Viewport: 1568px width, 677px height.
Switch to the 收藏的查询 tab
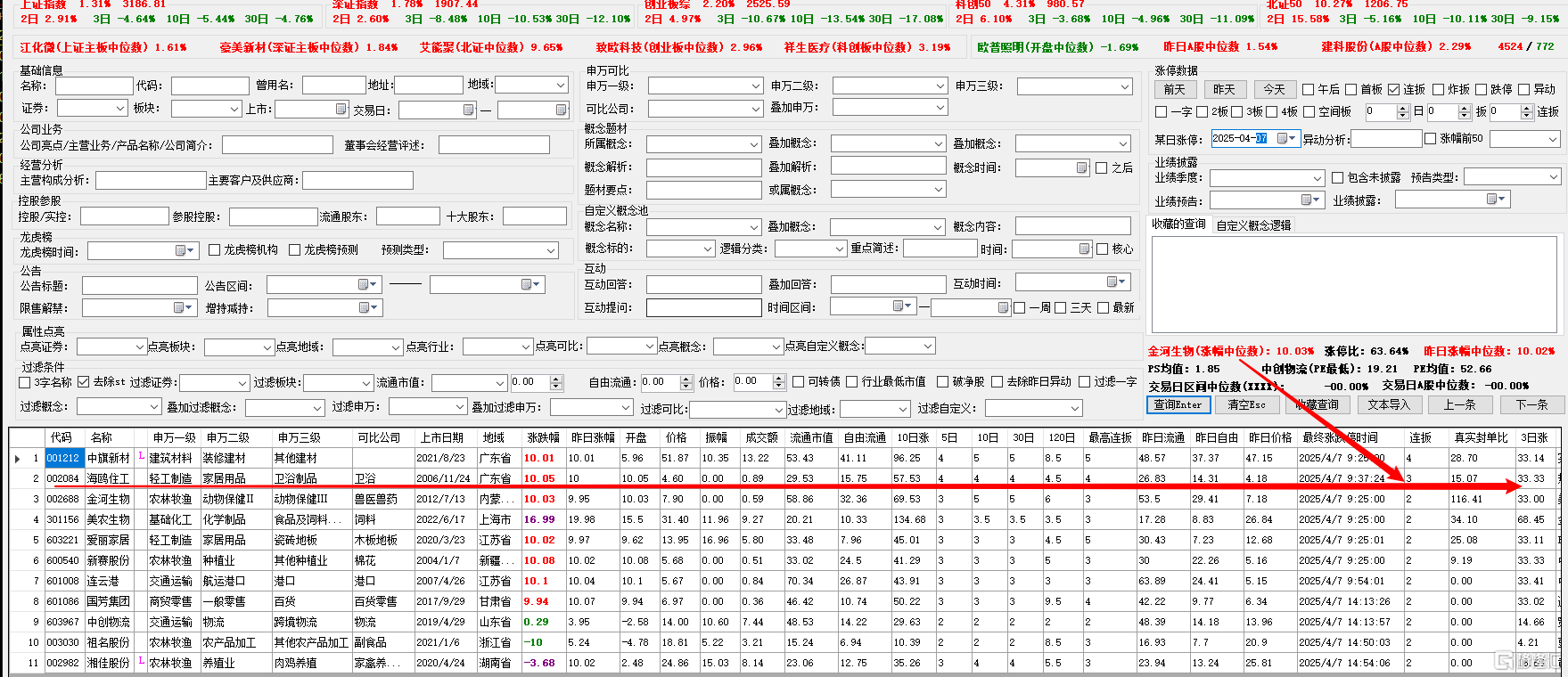click(x=1179, y=224)
